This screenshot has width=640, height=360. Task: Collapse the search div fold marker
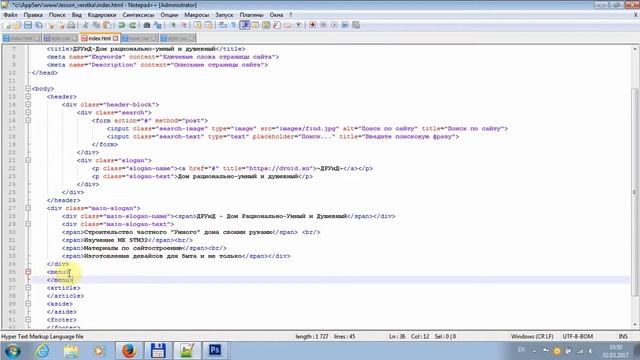(x=28, y=113)
